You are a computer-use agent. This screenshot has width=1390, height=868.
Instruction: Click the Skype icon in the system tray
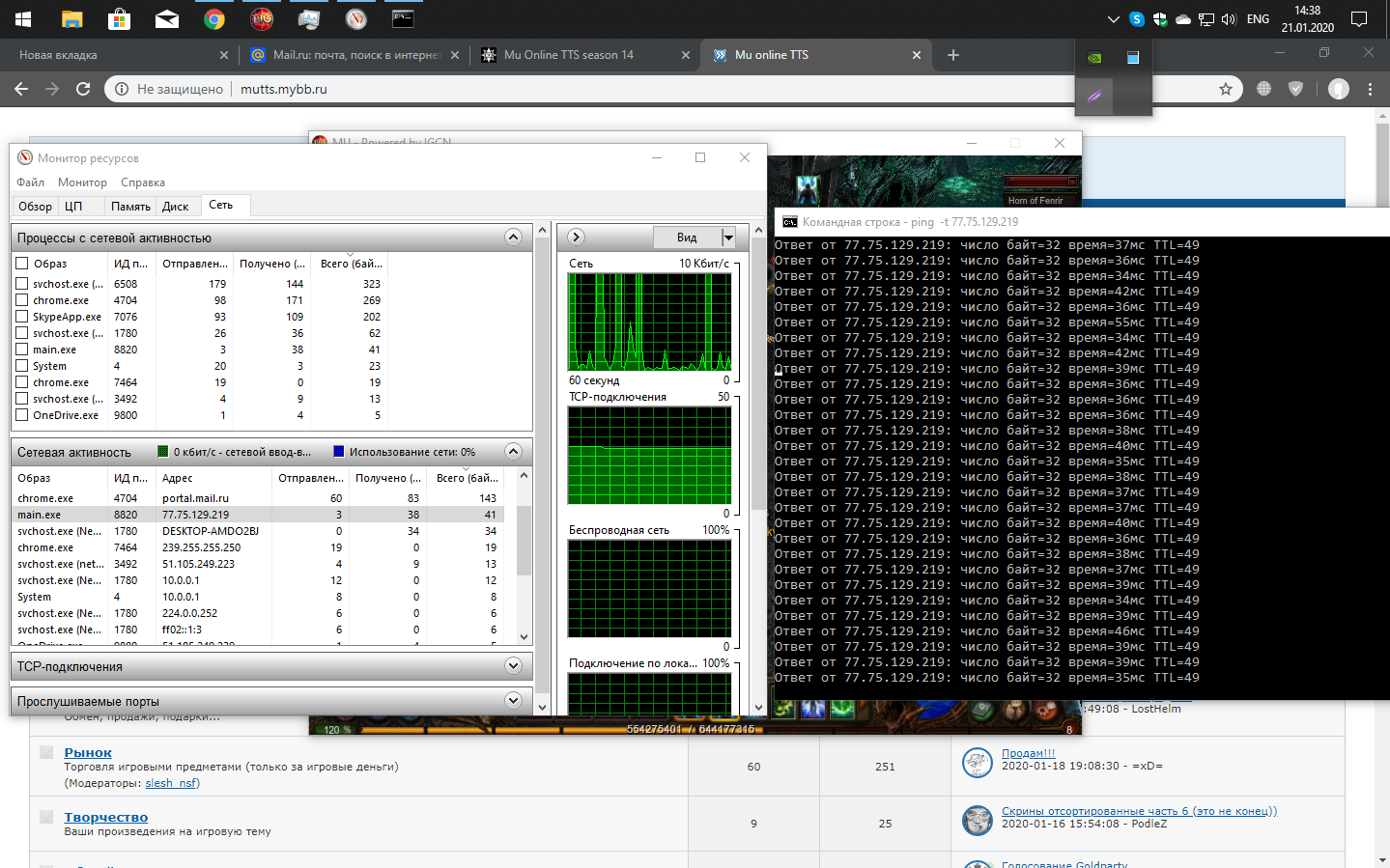[x=1137, y=18]
